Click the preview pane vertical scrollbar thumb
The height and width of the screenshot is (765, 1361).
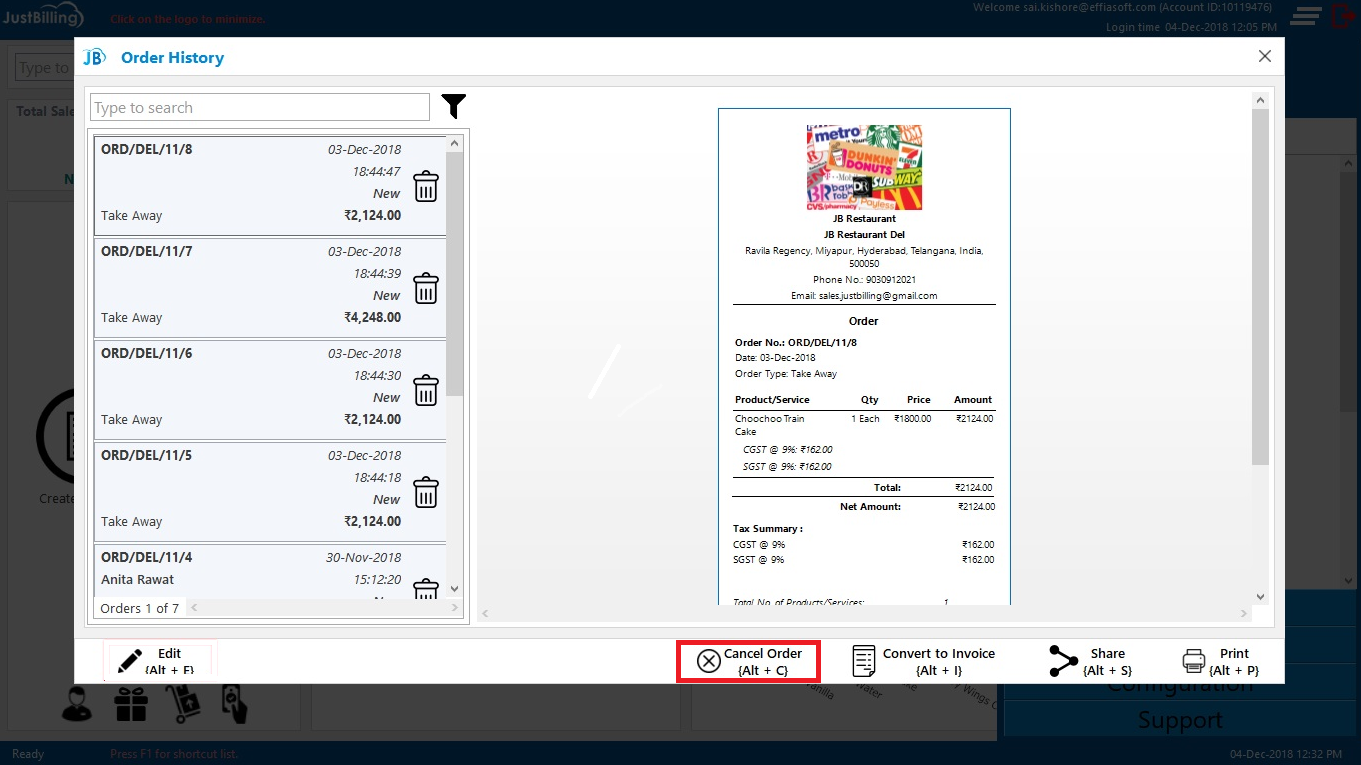(1260, 287)
